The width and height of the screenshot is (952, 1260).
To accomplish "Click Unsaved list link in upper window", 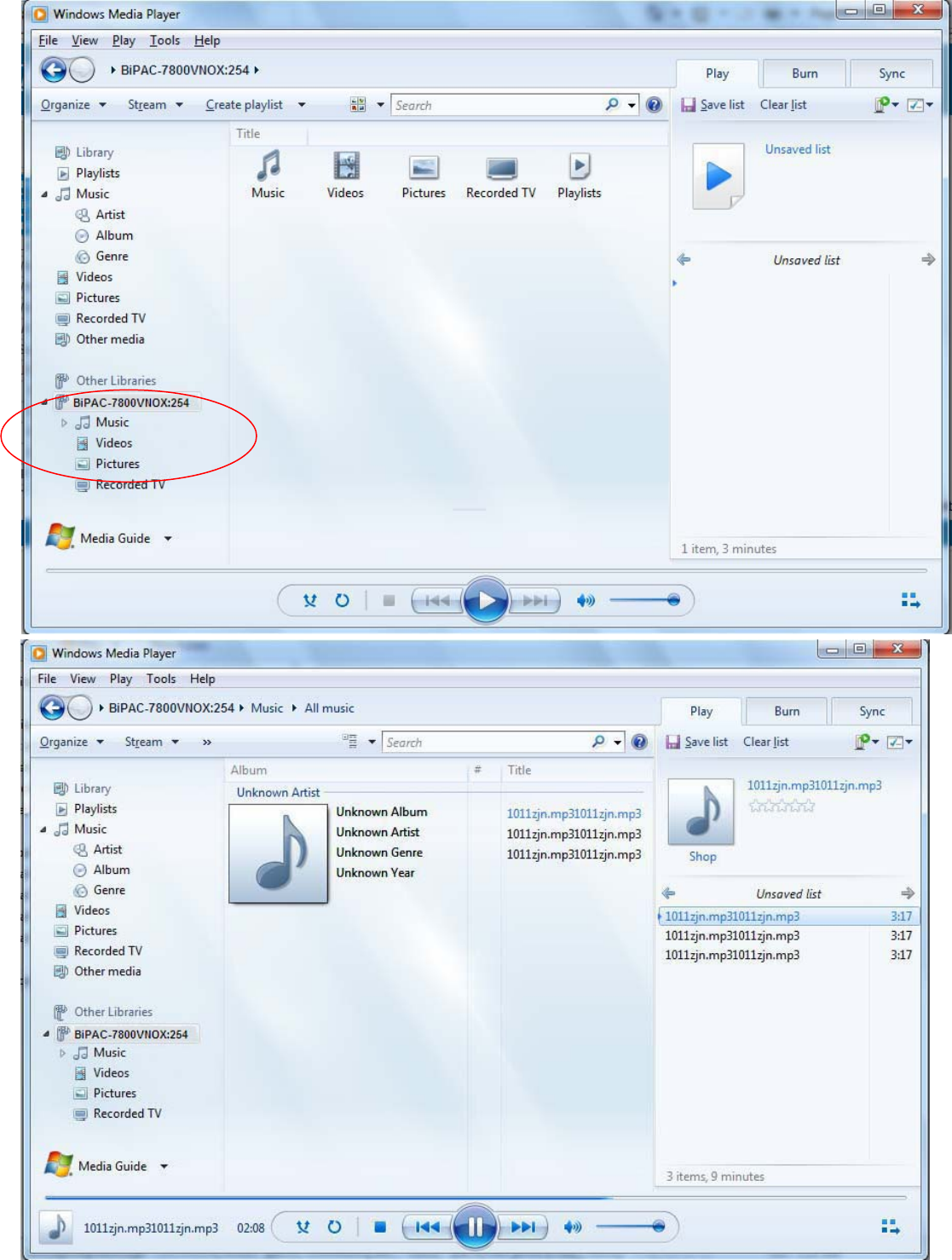I will point(798,149).
